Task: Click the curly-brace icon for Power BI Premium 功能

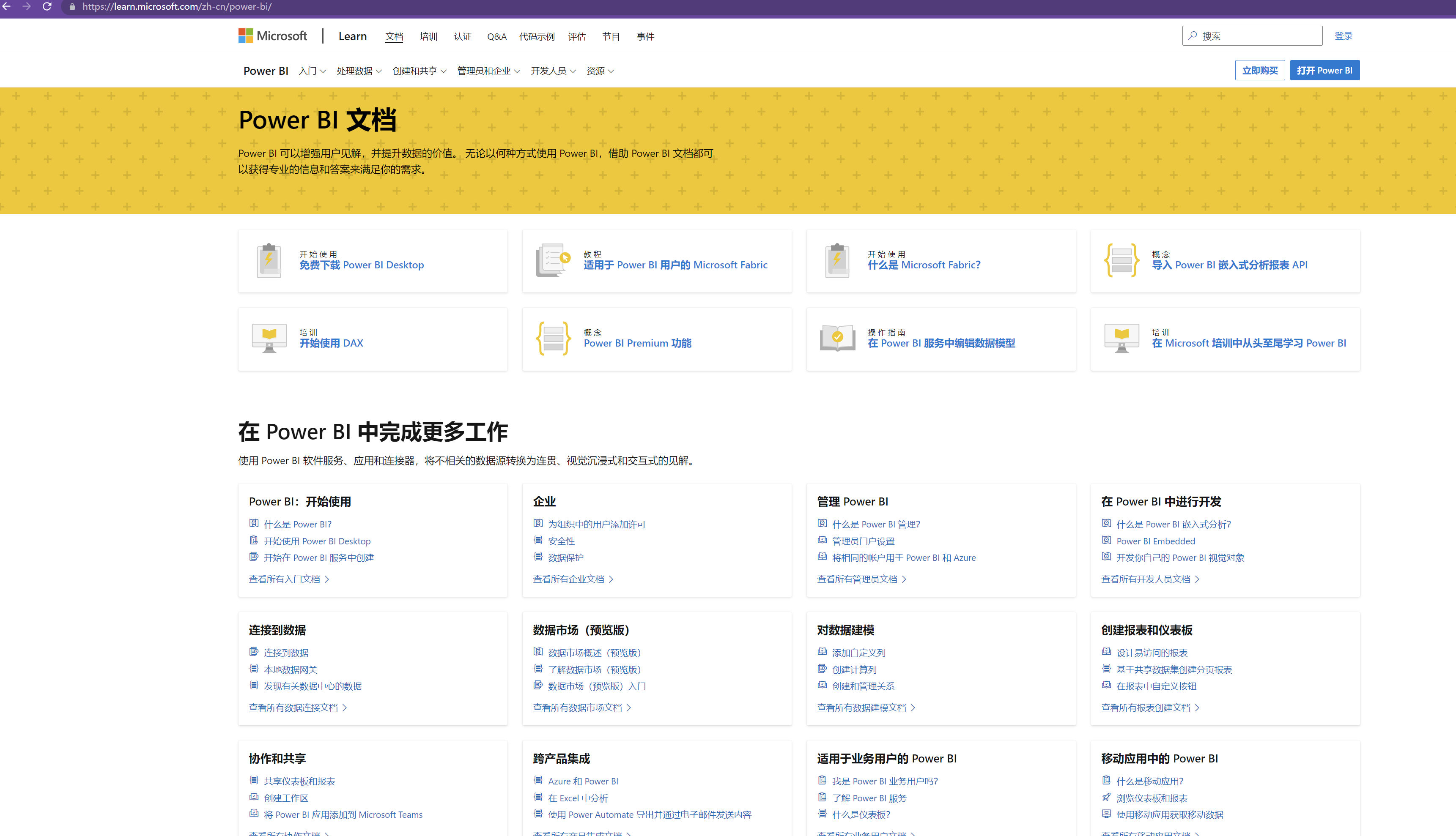Action: coord(553,339)
